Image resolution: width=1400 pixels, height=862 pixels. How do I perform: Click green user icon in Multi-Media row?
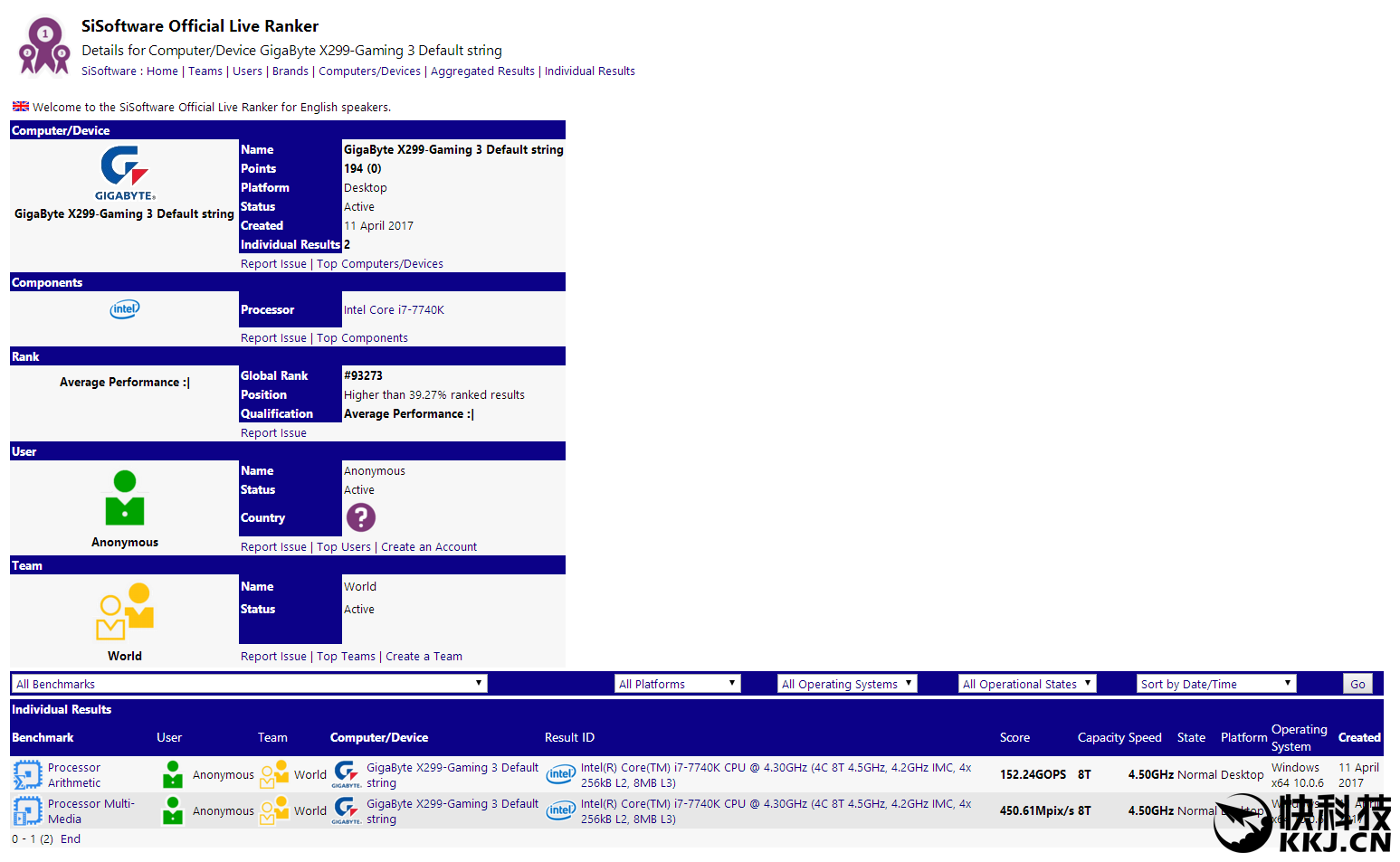(173, 810)
